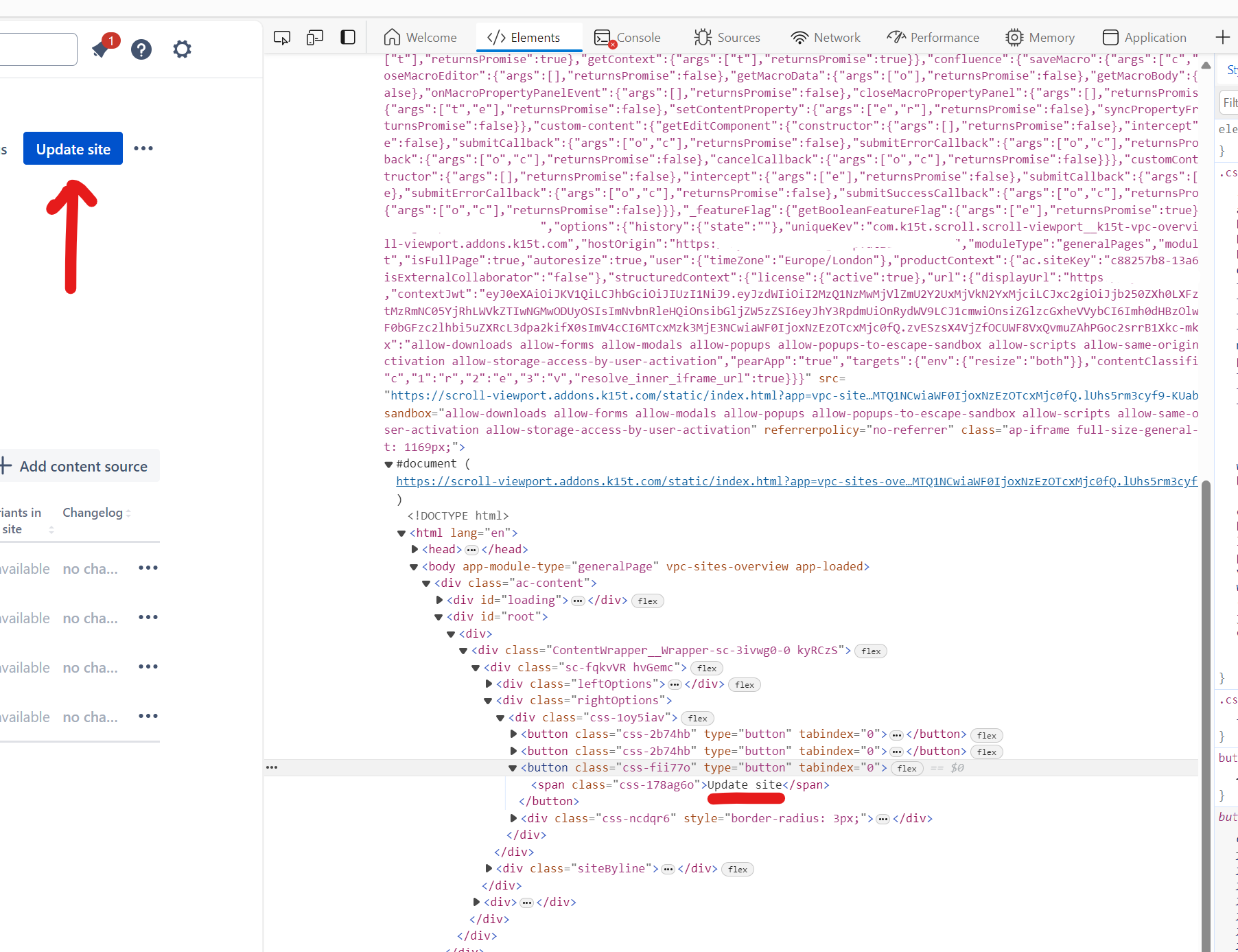The image size is (1238, 952).
Task: Toggle flex badge on css-fii77o button
Action: pyautogui.click(x=907, y=769)
